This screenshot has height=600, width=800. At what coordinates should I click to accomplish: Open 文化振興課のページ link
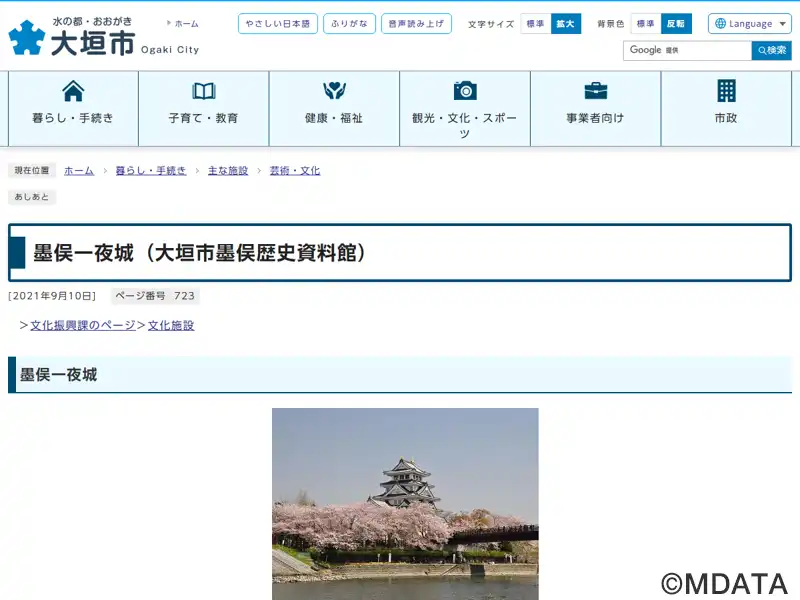pos(83,326)
